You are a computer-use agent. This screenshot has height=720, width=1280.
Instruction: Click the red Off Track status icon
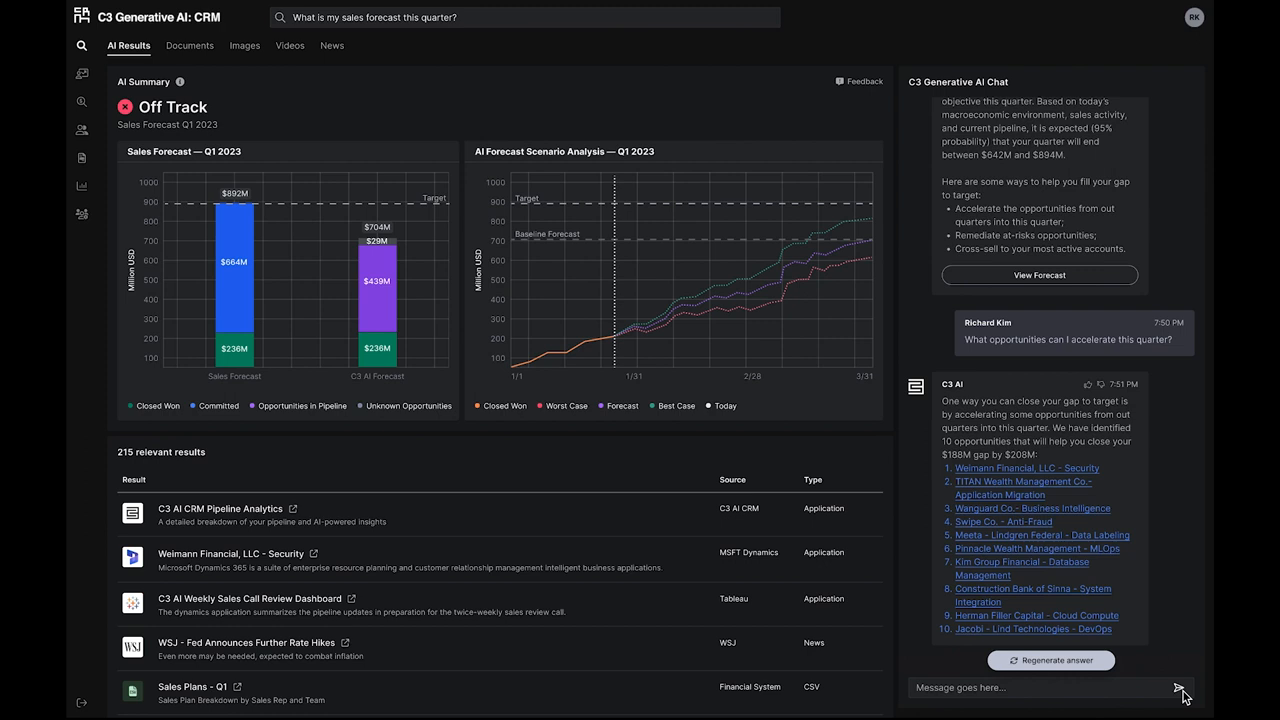125,107
